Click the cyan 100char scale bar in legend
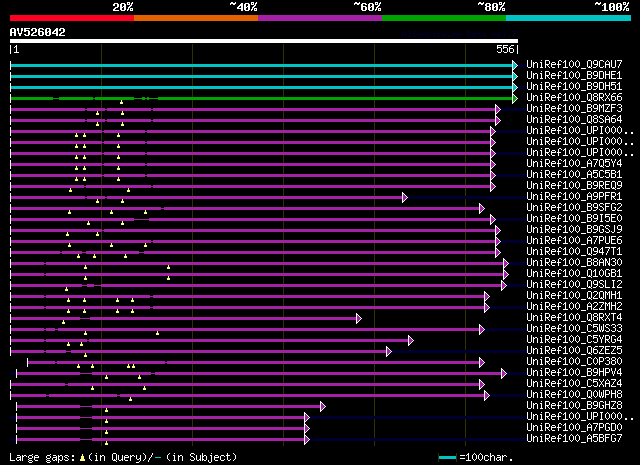 [447, 458]
